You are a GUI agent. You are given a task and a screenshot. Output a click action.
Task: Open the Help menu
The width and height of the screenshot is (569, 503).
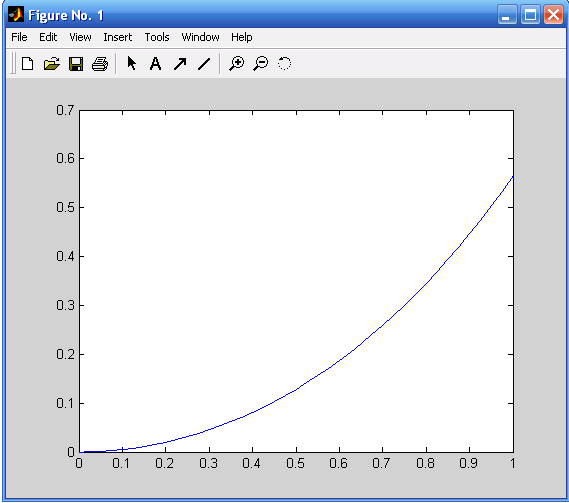(242, 37)
